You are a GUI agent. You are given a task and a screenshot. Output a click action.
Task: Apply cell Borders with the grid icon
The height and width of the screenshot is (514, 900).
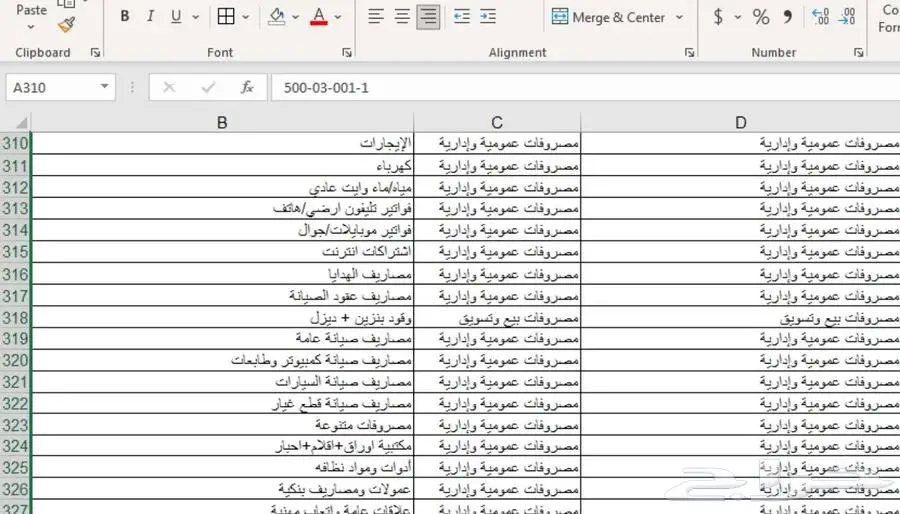click(226, 17)
